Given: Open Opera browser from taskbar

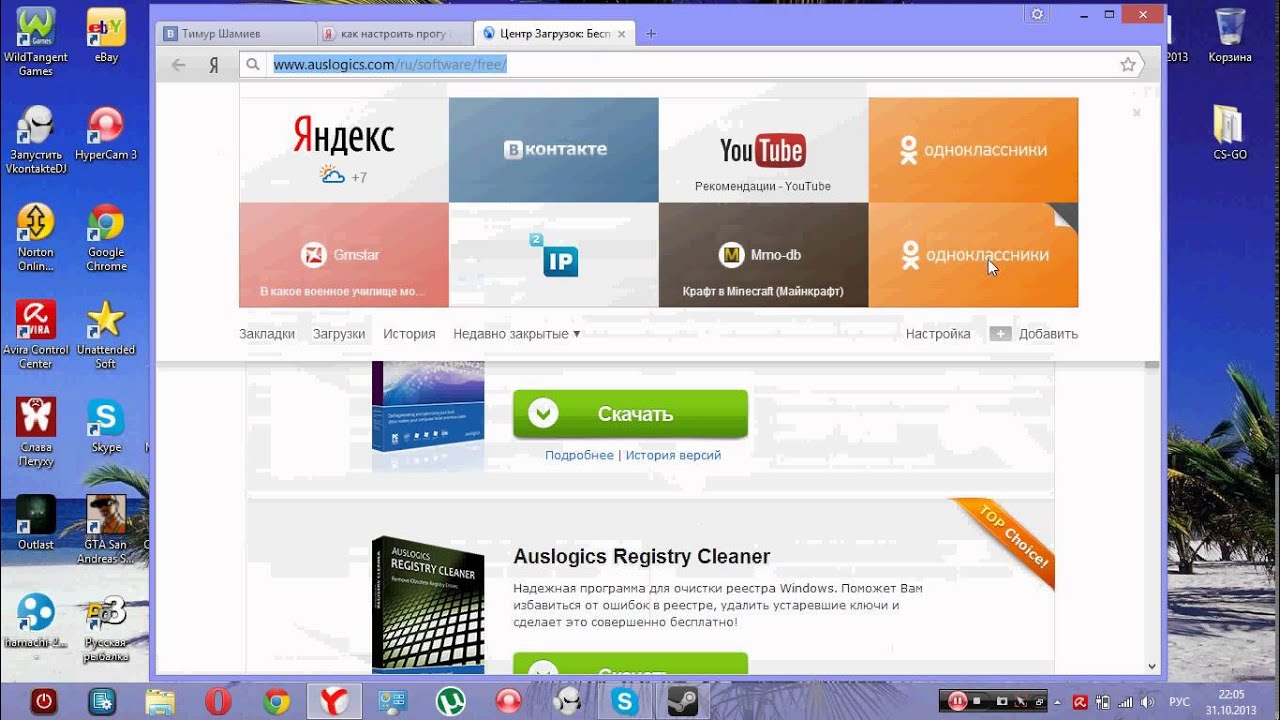Looking at the screenshot, I should pyautogui.click(x=218, y=701).
